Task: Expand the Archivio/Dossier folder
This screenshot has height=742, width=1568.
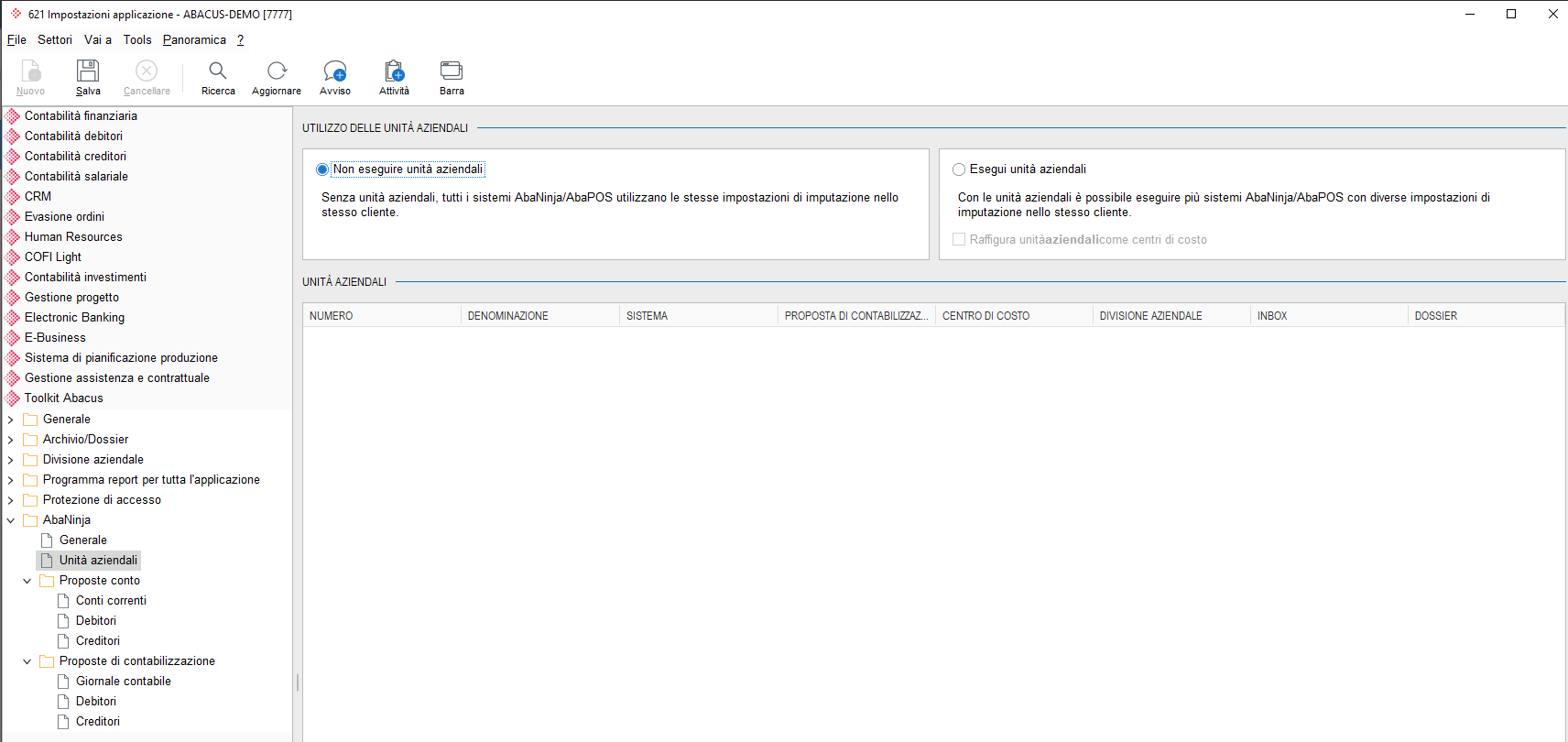Action: (x=11, y=440)
